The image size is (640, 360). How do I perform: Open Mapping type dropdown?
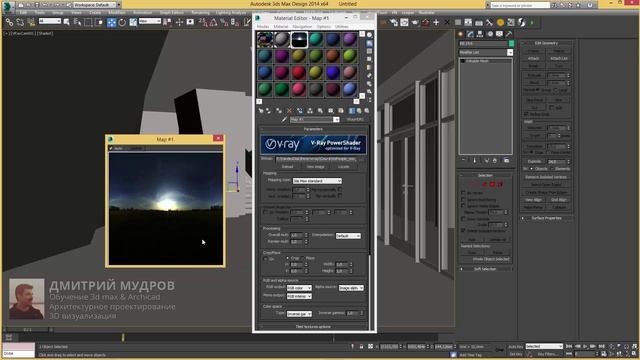(317, 181)
